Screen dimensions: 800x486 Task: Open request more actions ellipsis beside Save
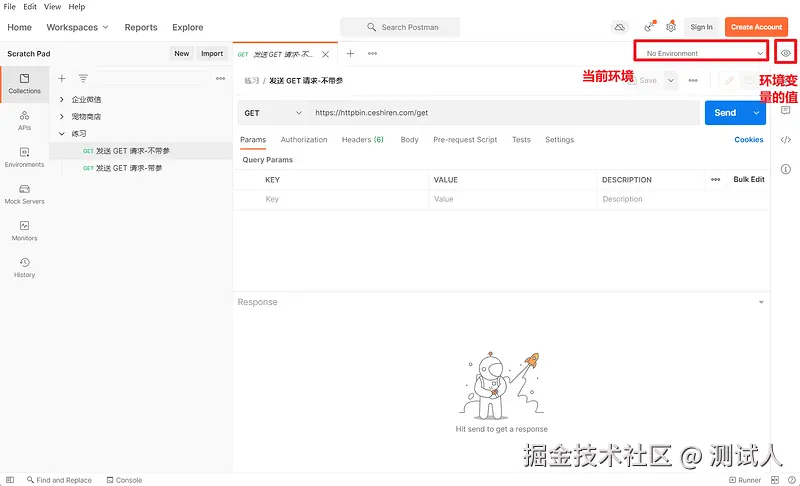693,81
